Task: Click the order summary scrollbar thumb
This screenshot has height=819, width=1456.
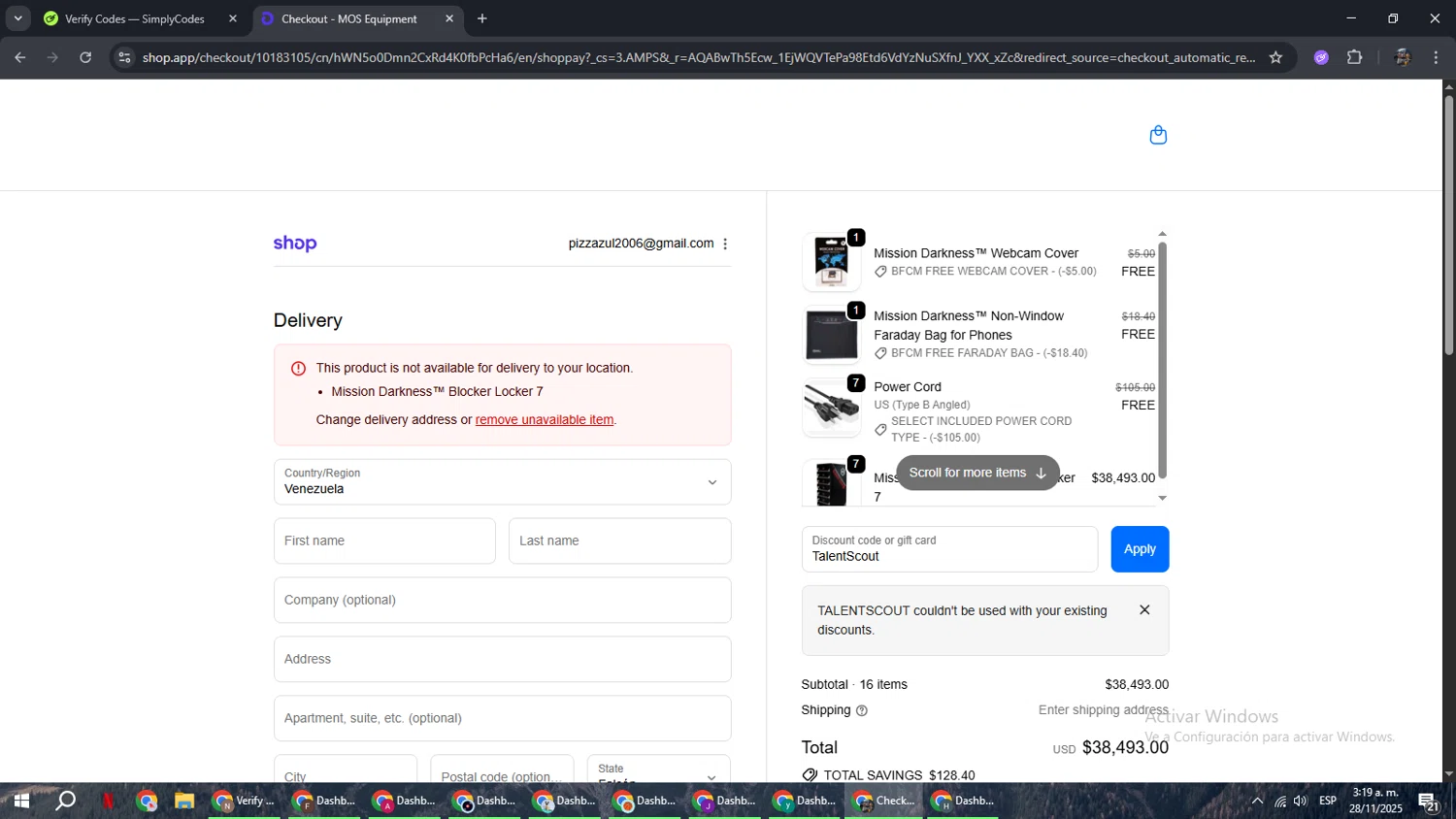Action: (x=1162, y=360)
